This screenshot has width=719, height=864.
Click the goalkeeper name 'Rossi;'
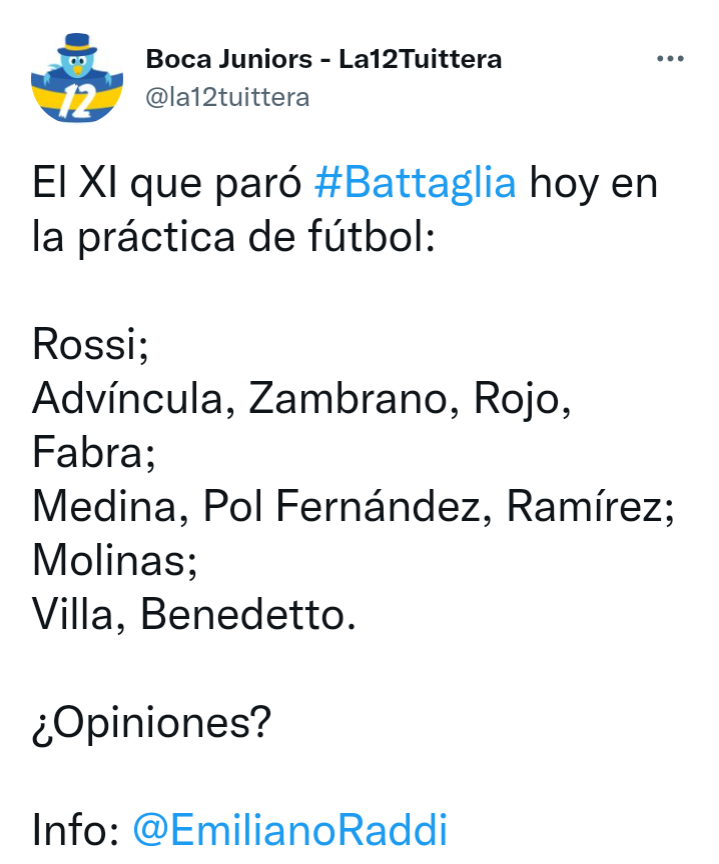coord(91,345)
